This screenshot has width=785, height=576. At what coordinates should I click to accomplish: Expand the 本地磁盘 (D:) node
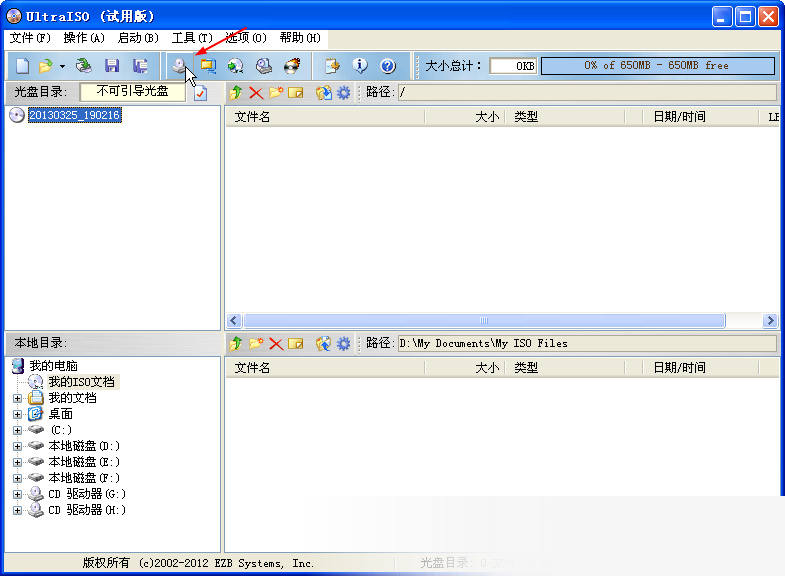click(x=18, y=446)
